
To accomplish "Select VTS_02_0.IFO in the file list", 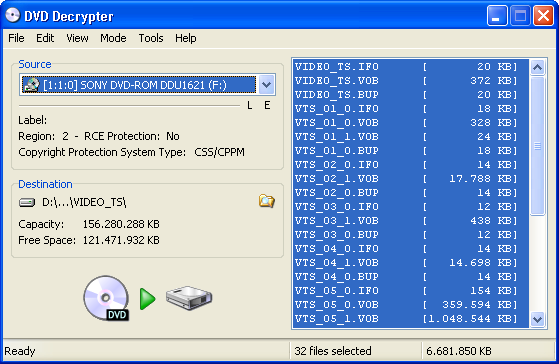I will point(410,165).
